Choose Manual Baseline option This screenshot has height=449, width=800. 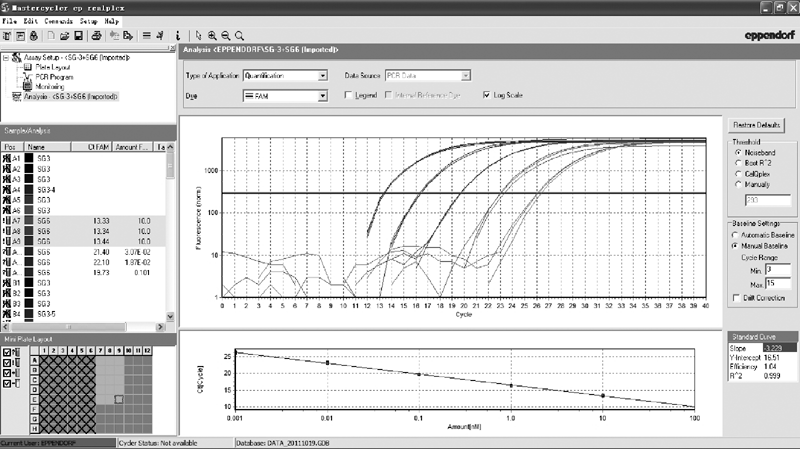(735, 246)
